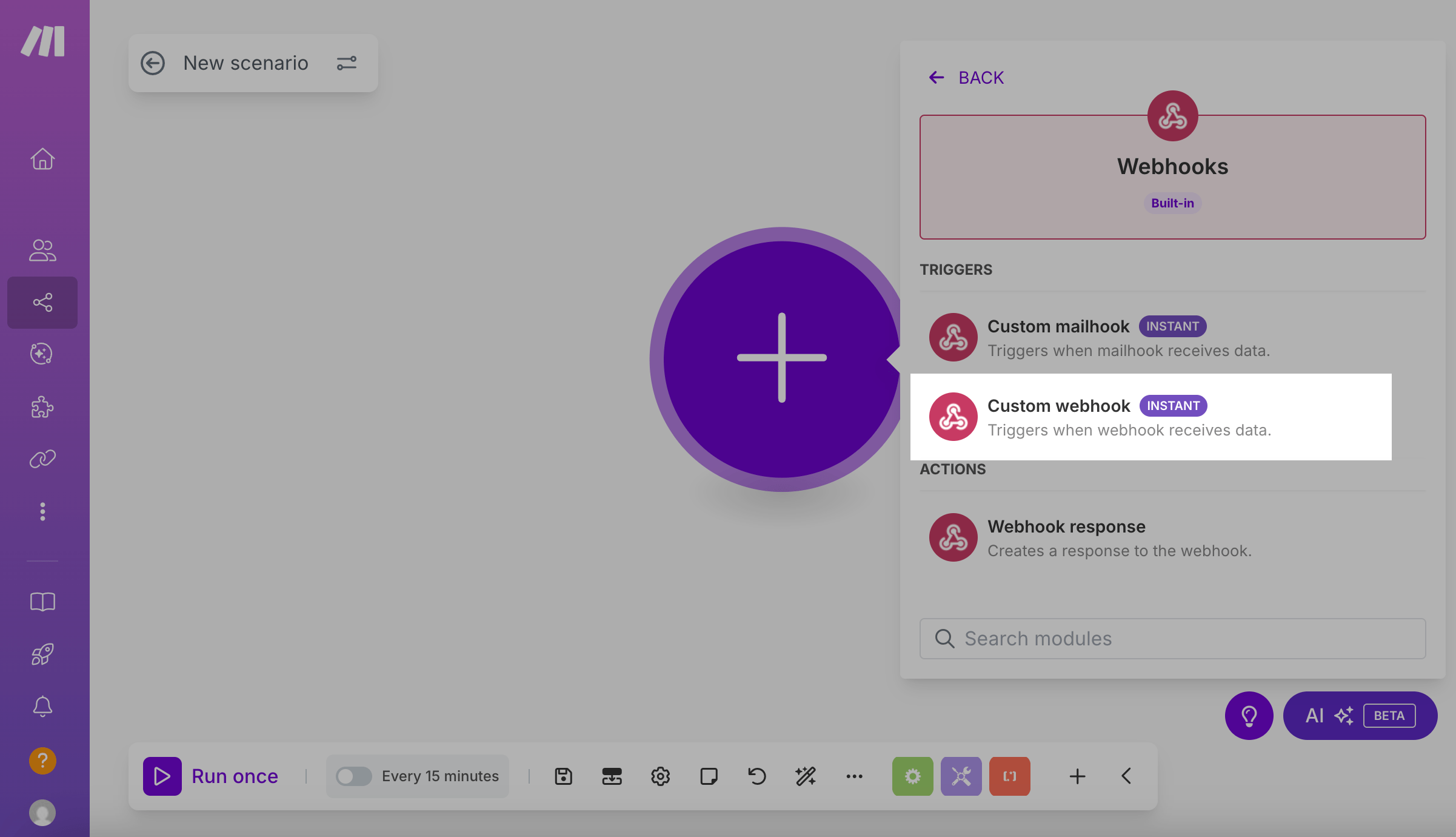Click the Home icon in the sidebar
Image resolution: width=1456 pixels, height=837 pixels.
coord(42,160)
